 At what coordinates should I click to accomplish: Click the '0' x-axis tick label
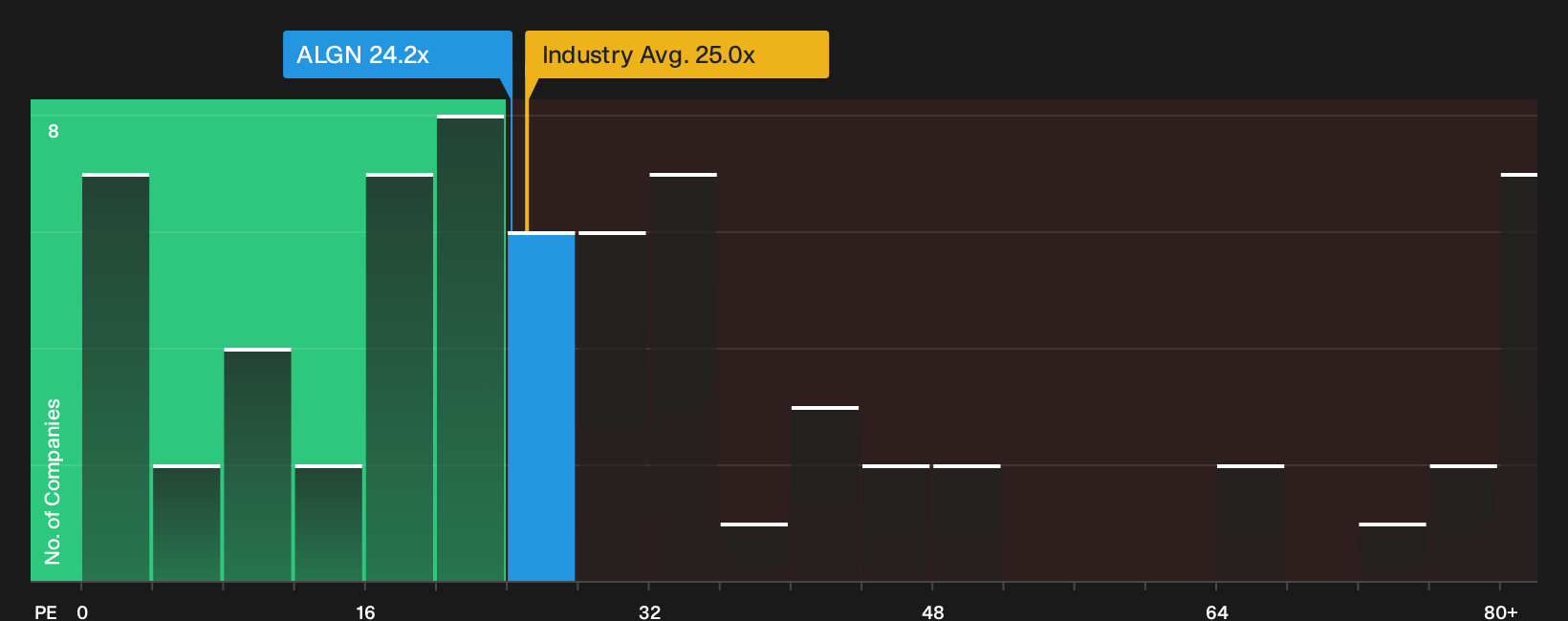click(x=82, y=611)
